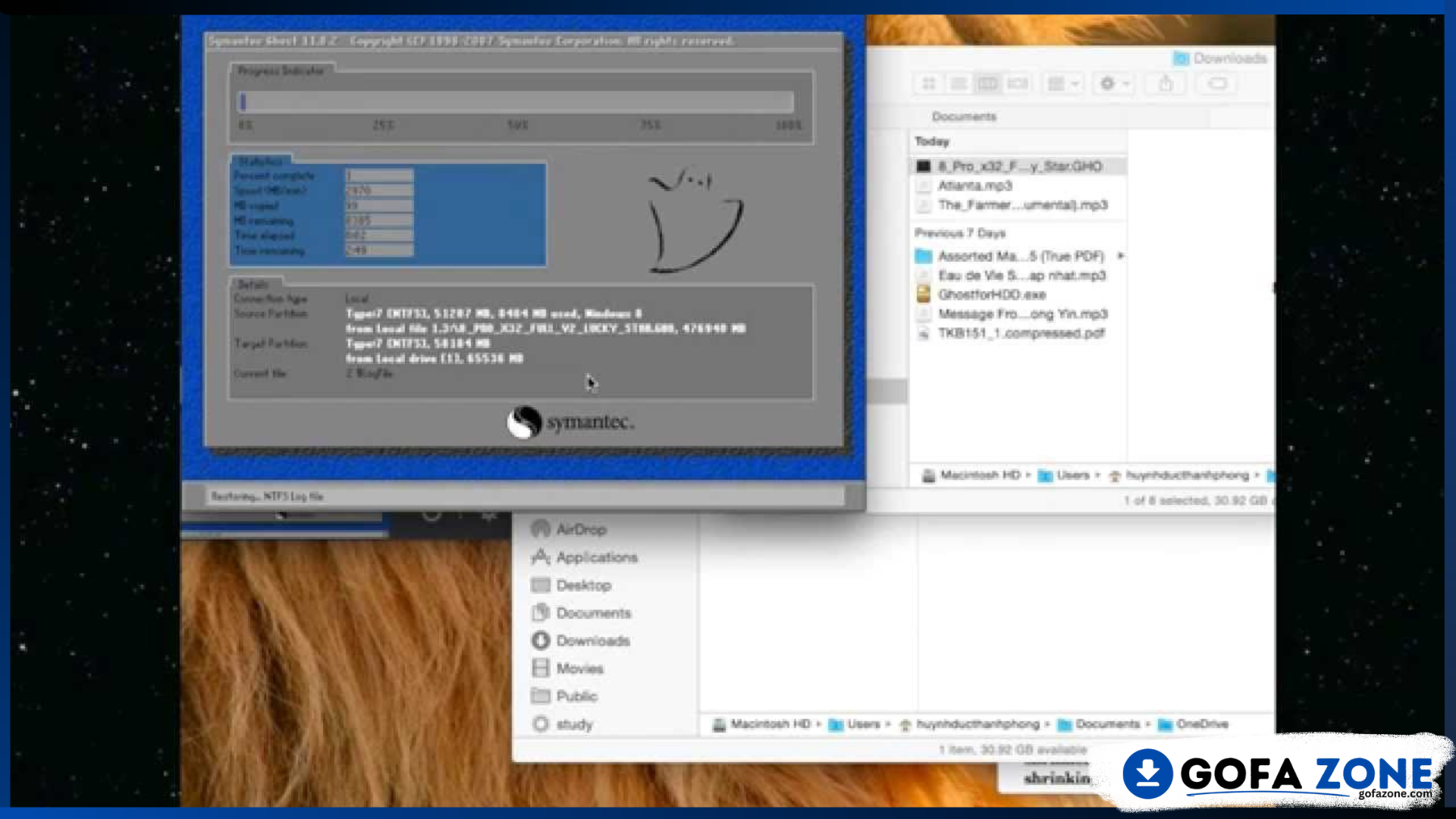Click the study tag in lower Finder sidebar
1456x819 pixels.
[x=563, y=724]
